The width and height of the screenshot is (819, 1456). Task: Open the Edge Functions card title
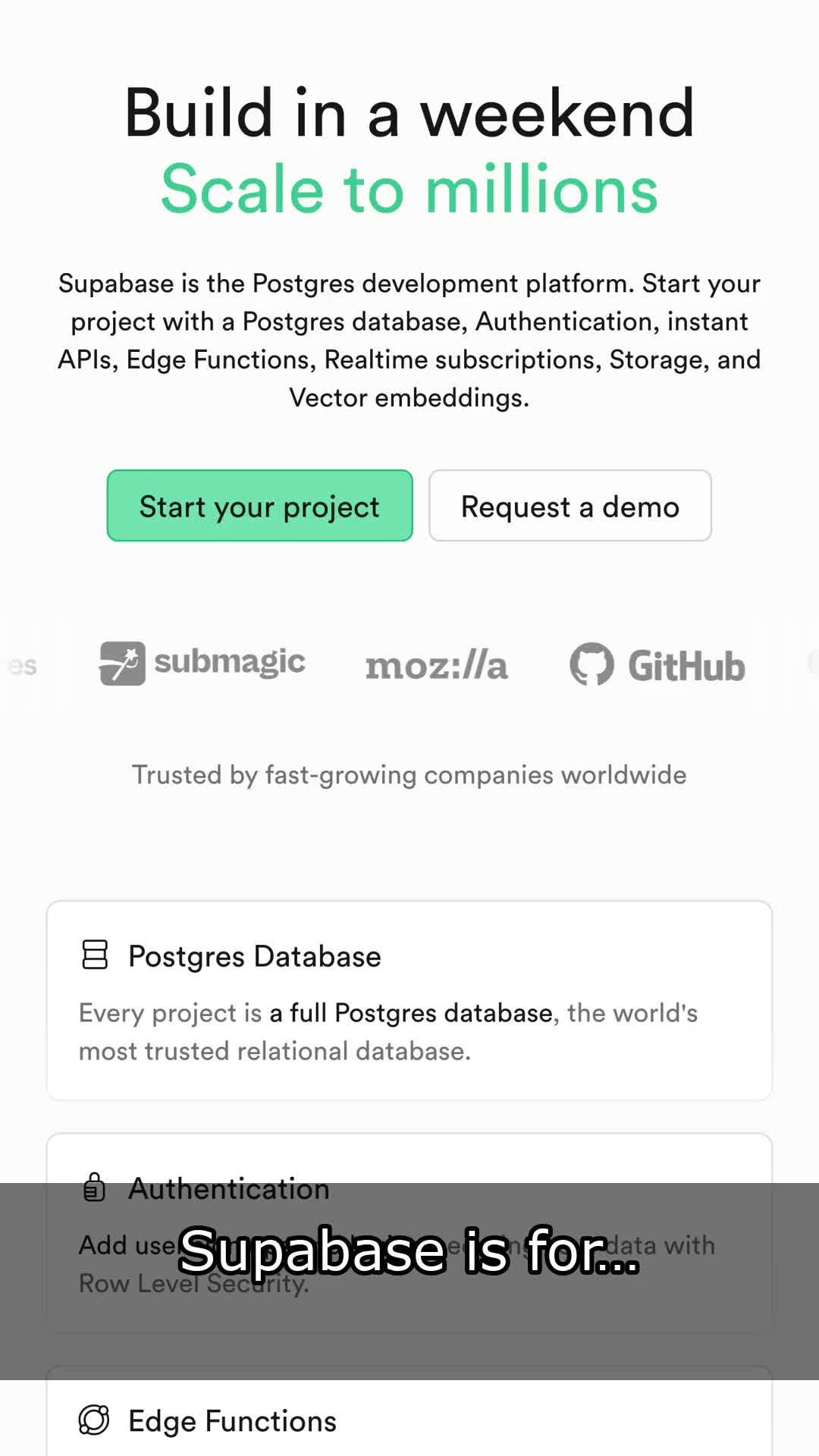pos(233,1421)
